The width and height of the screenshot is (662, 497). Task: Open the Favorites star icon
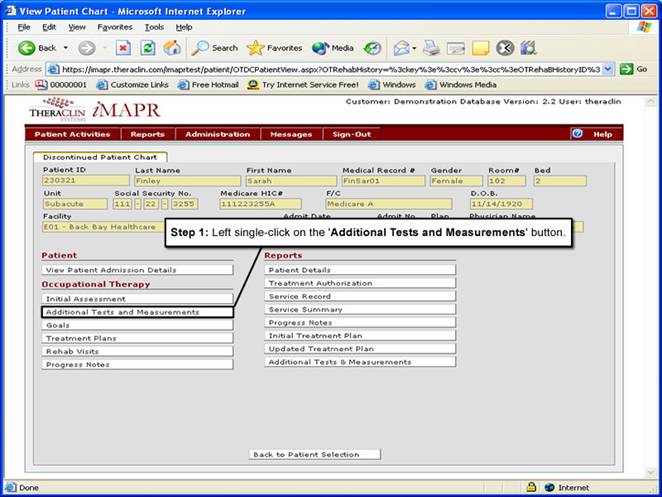pos(275,47)
